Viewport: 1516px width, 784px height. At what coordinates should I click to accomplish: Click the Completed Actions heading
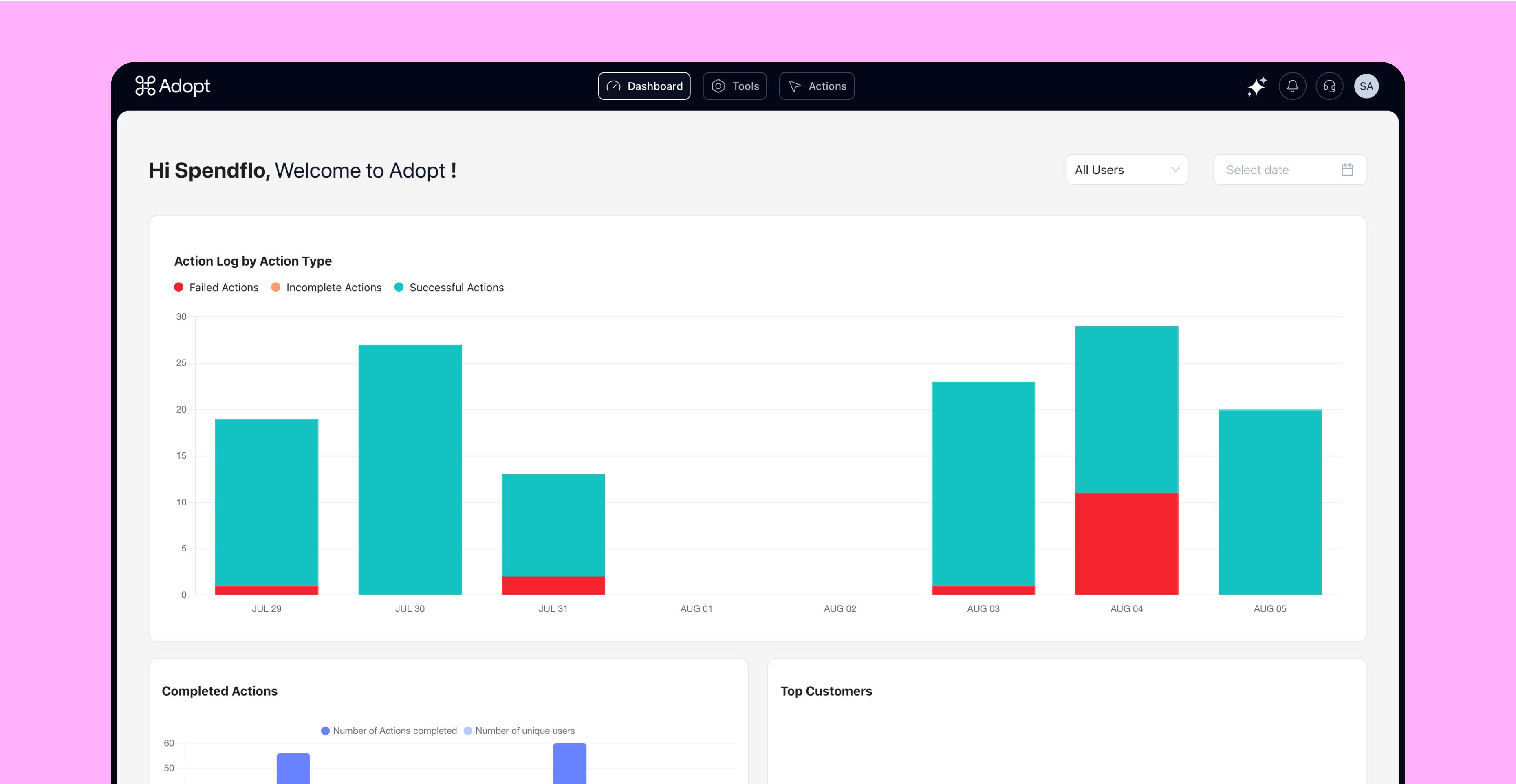click(x=220, y=691)
